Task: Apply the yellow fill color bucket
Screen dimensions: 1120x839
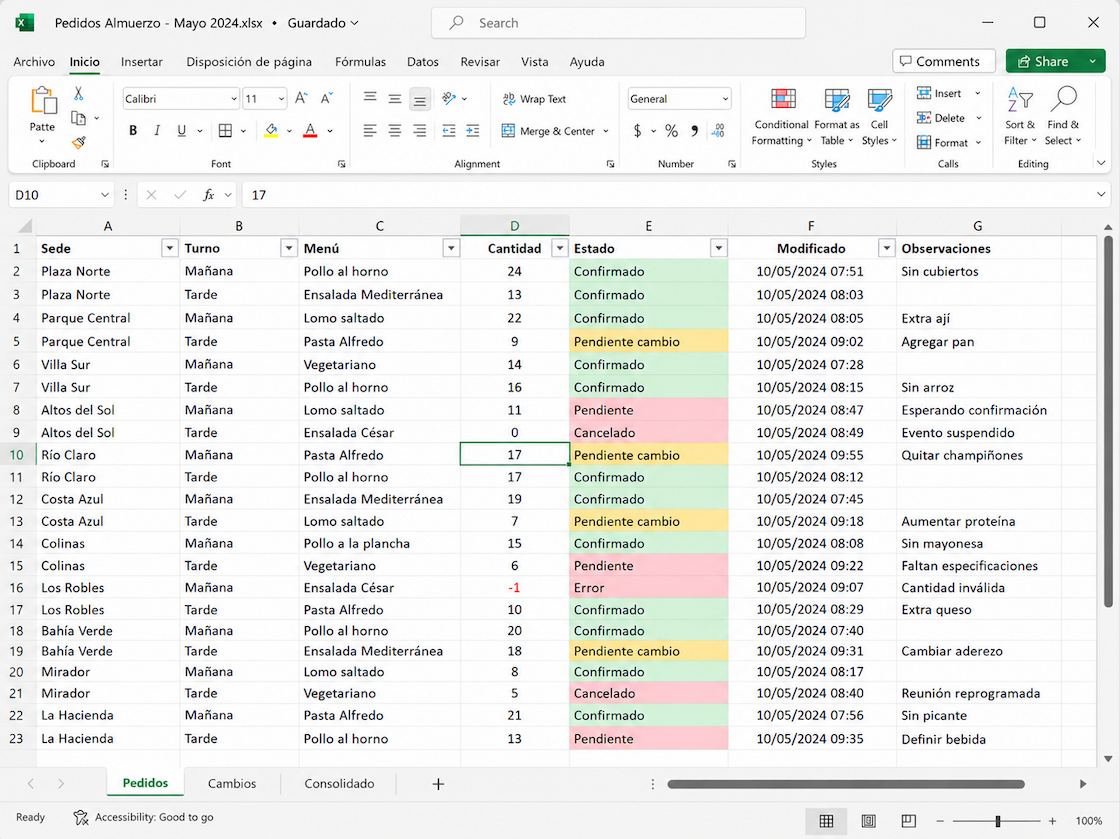Action: [x=271, y=131]
